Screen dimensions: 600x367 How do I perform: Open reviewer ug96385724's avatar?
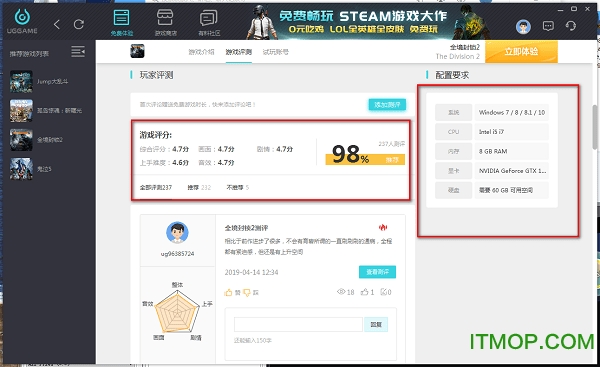tap(177, 232)
